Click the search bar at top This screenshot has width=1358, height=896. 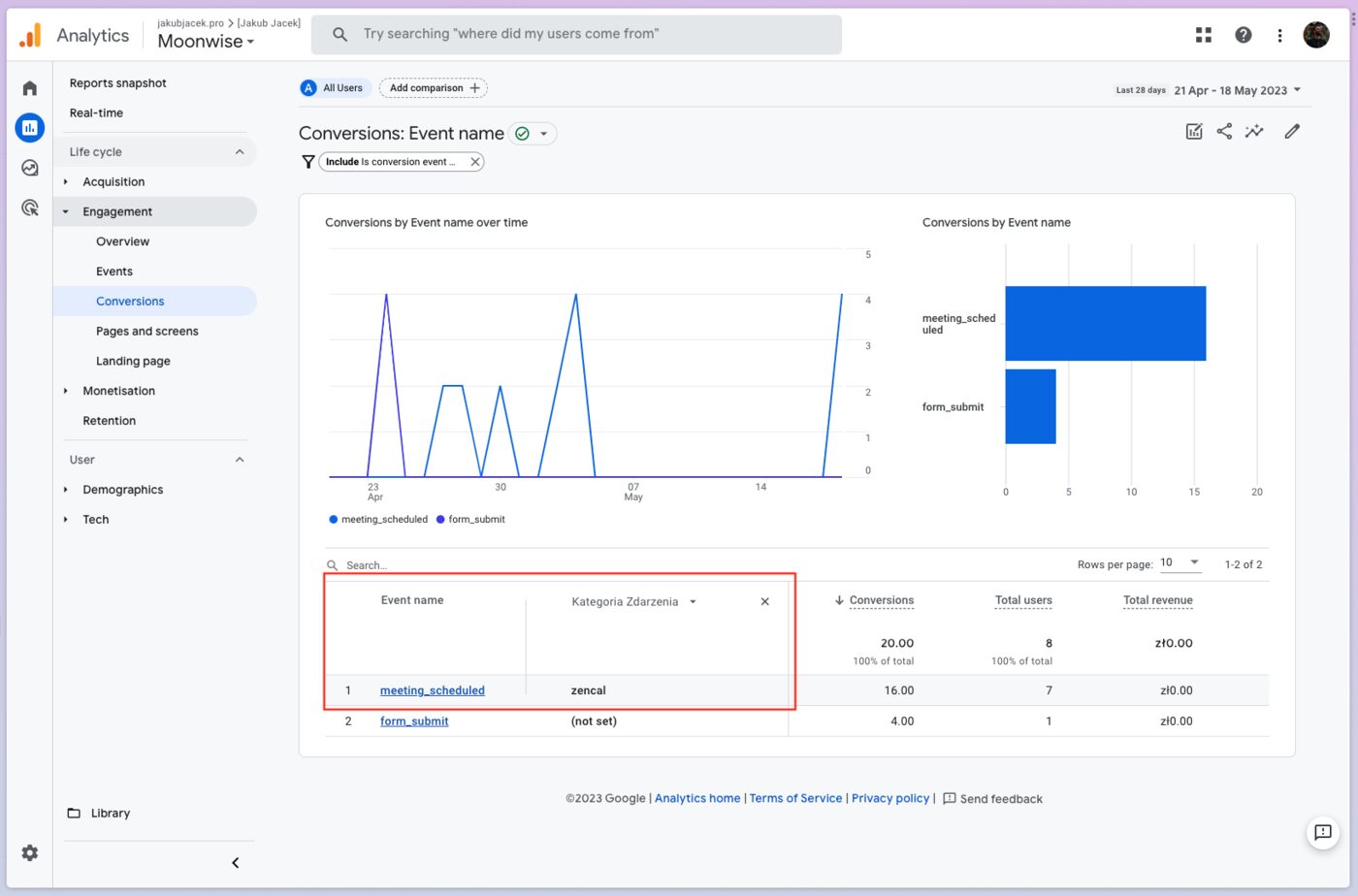tap(576, 34)
